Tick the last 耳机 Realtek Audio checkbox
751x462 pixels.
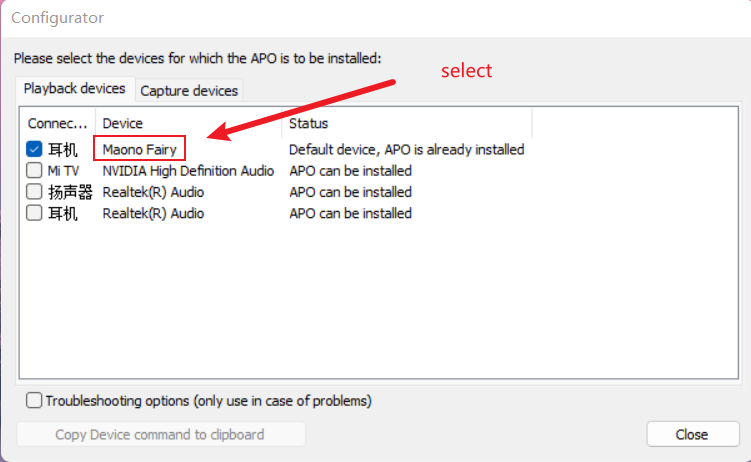click(34, 213)
